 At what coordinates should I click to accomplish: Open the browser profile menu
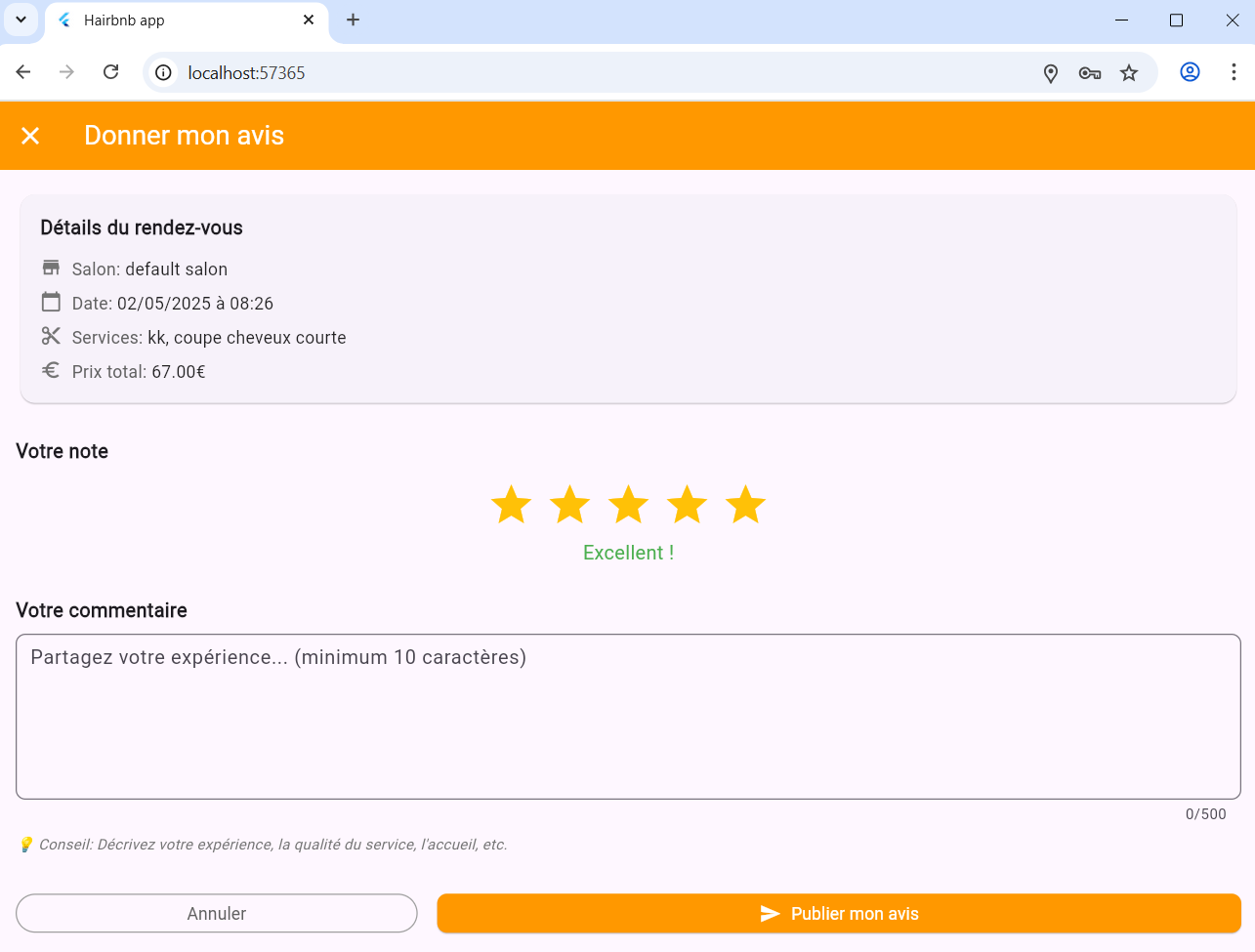click(x=1190, y=72)
